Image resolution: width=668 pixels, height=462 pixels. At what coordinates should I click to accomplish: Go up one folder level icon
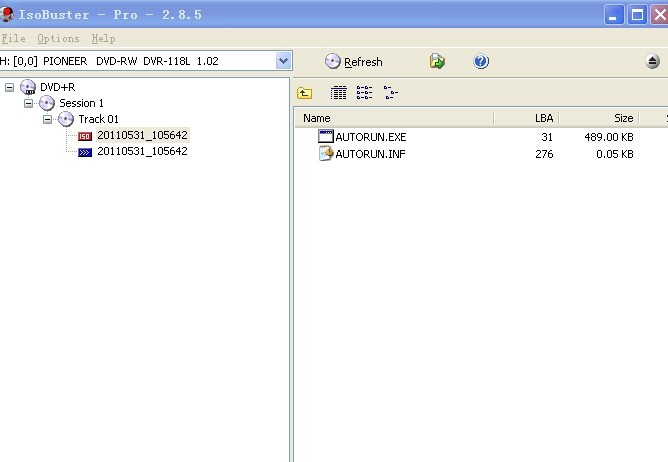305,93
